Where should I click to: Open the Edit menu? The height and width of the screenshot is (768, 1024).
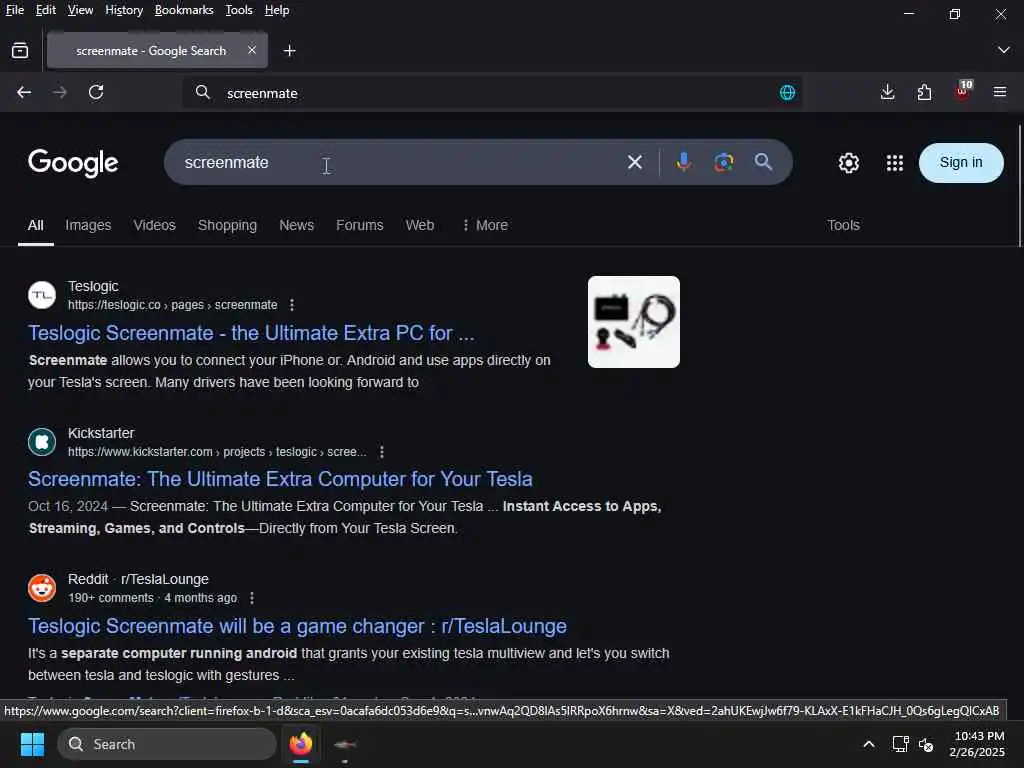point(45,10)
